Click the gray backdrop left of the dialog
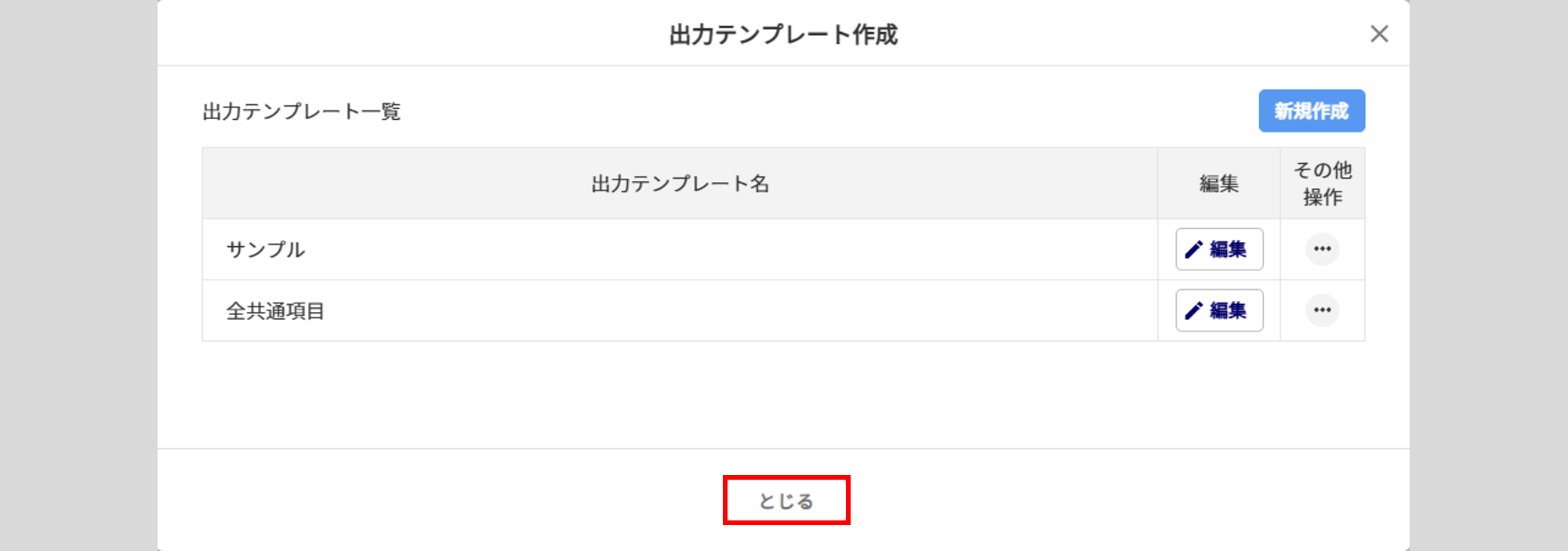 [x=78, y=274]
